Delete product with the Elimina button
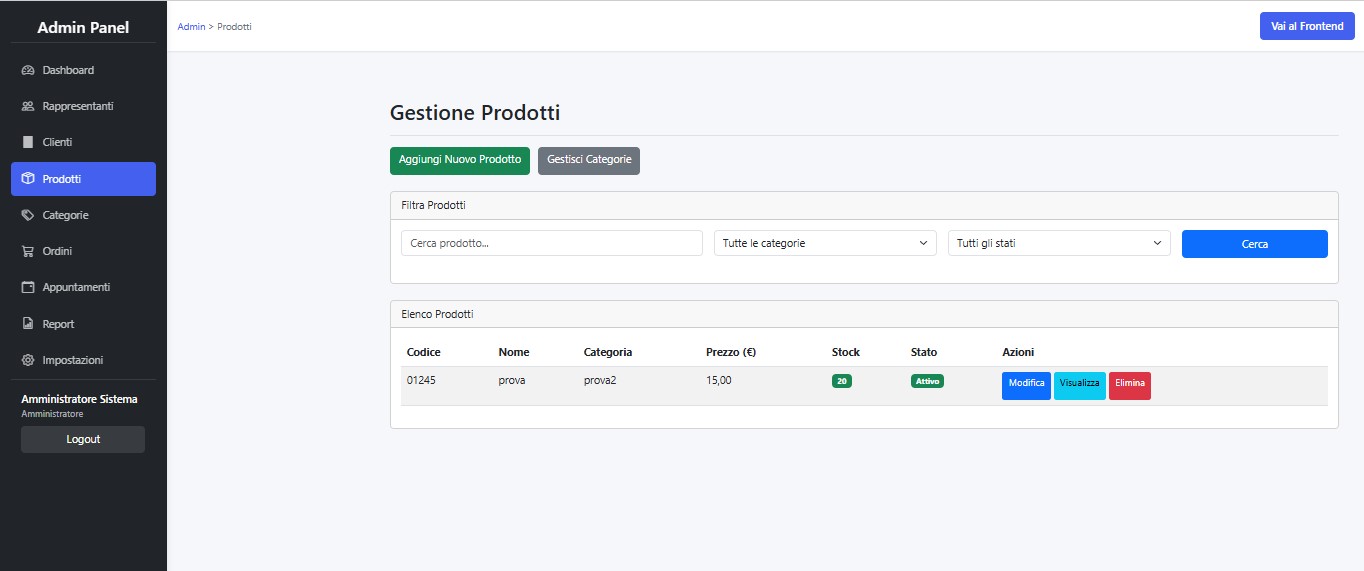The image size is (1364, 571). [x=1129, y=386]
